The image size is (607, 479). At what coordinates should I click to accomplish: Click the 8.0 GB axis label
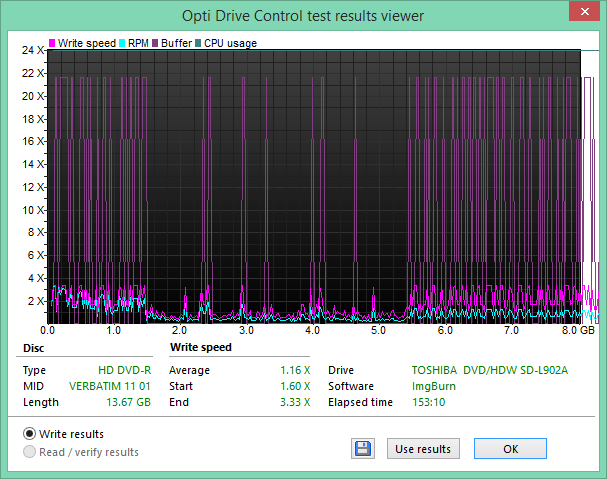pyautogui.click(x=578, y=330)
